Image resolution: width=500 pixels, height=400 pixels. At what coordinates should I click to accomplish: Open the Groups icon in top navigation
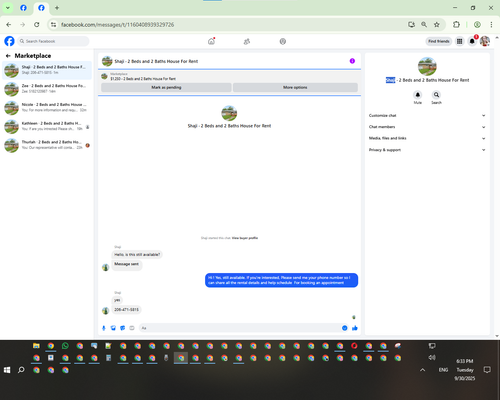pyautogui.click(x=283, y=41)
